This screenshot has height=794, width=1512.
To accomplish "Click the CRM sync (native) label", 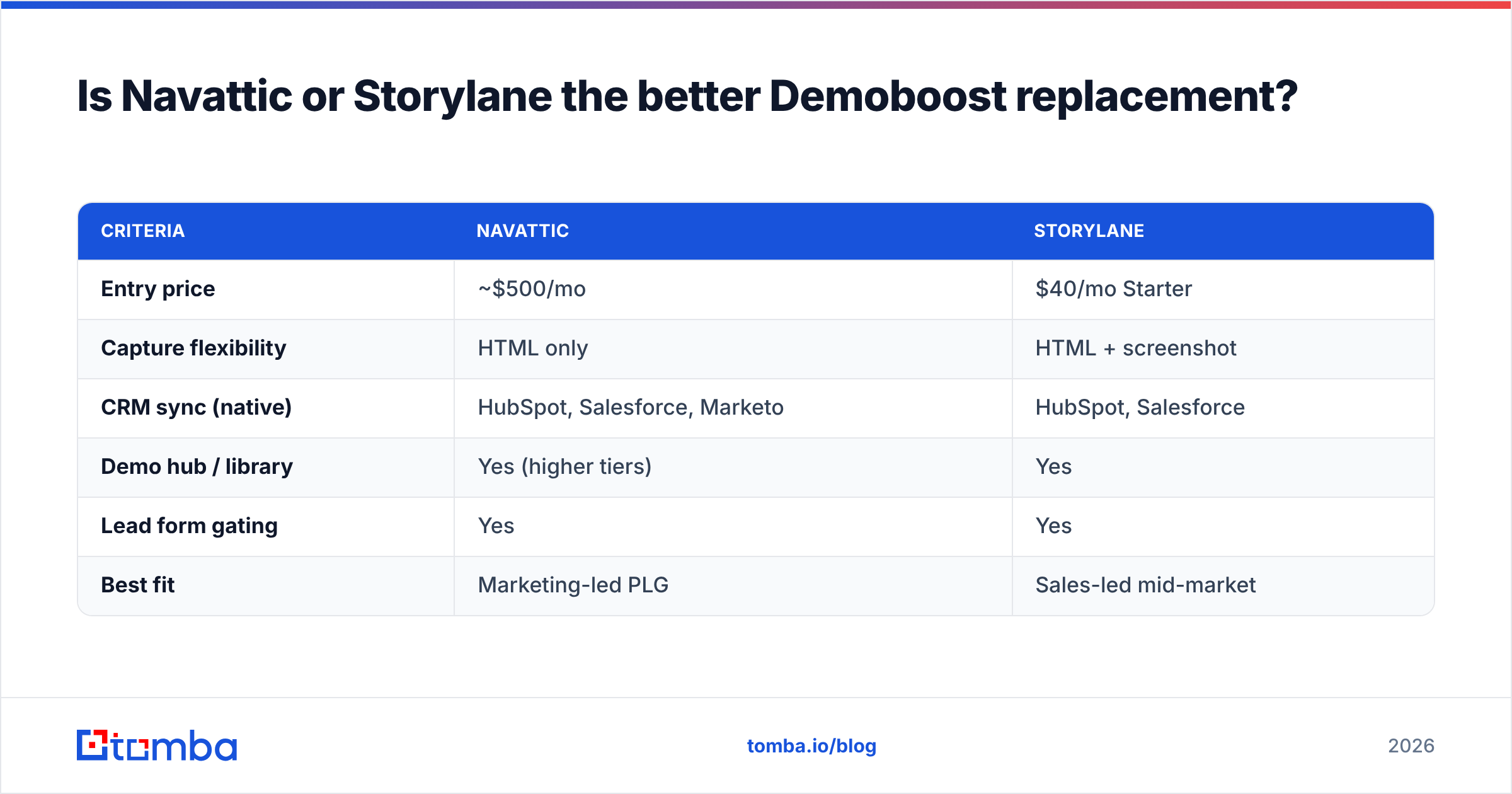I will 197,408.
